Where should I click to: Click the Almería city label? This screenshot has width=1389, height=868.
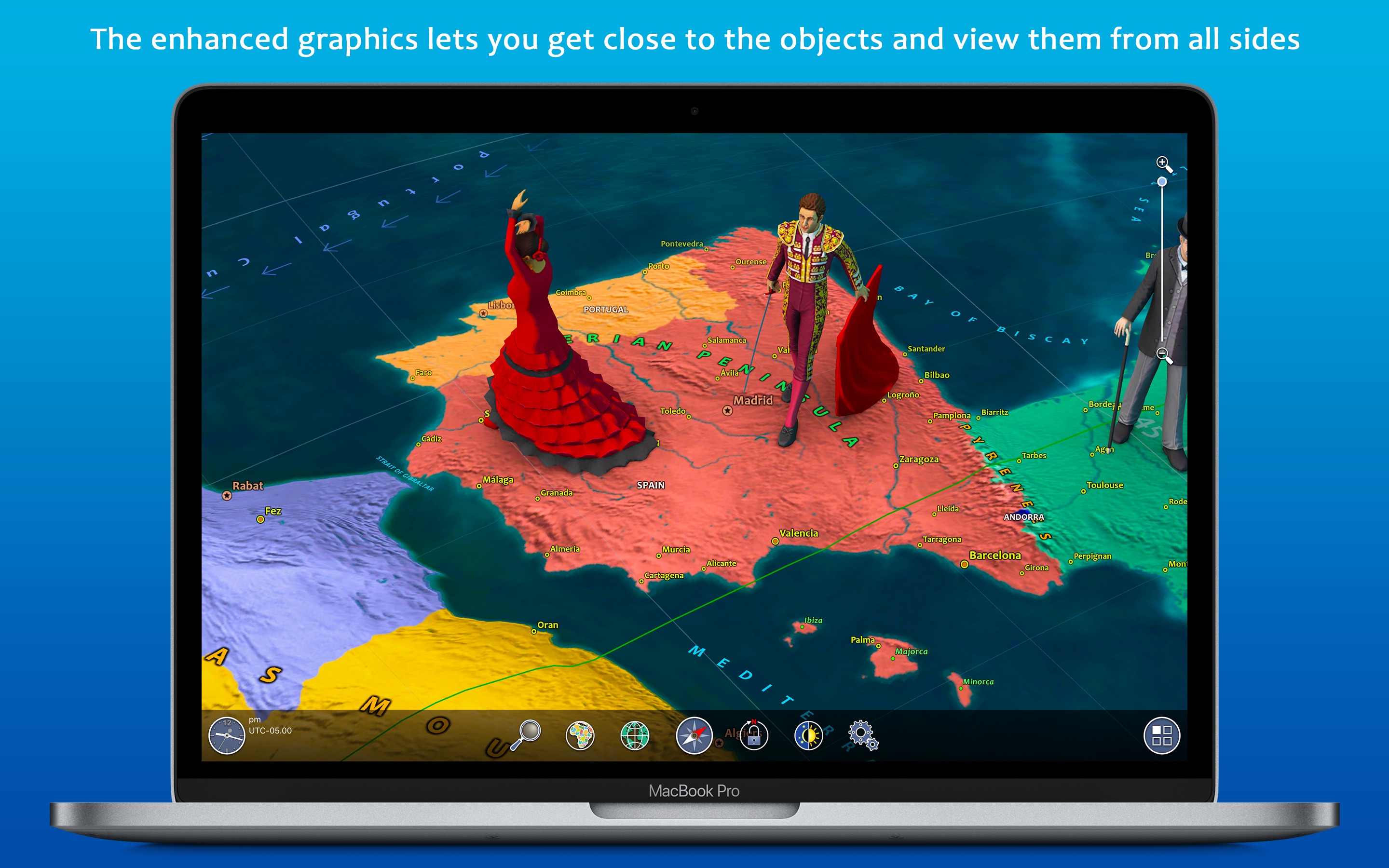pos(565,549)
